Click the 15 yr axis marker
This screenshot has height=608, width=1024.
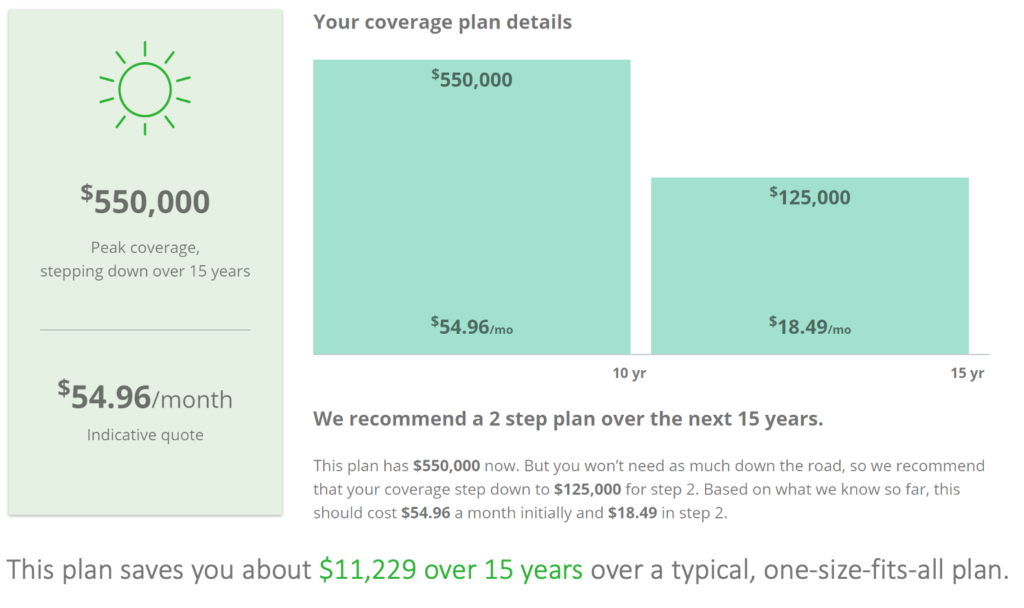(967, 373)
